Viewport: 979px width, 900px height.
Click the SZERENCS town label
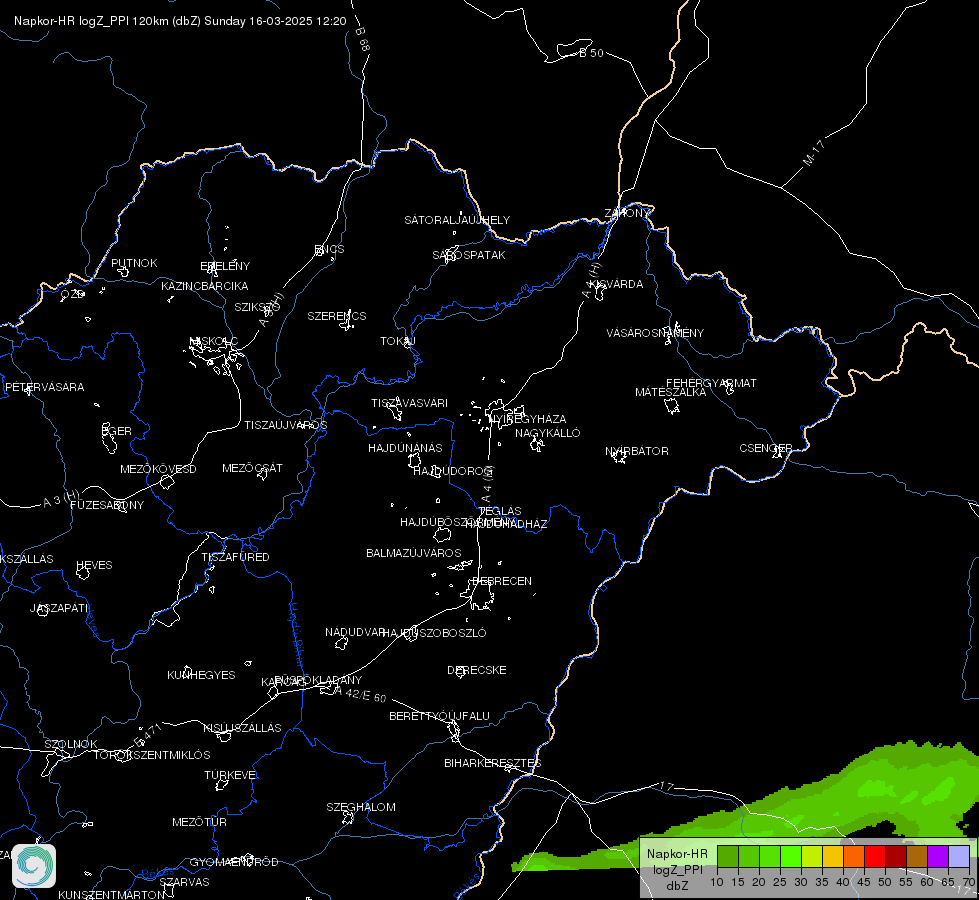tap(337, 316)
